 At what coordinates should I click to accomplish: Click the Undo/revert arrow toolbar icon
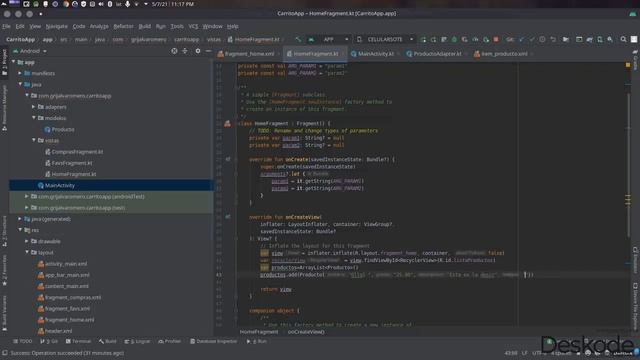553,40
